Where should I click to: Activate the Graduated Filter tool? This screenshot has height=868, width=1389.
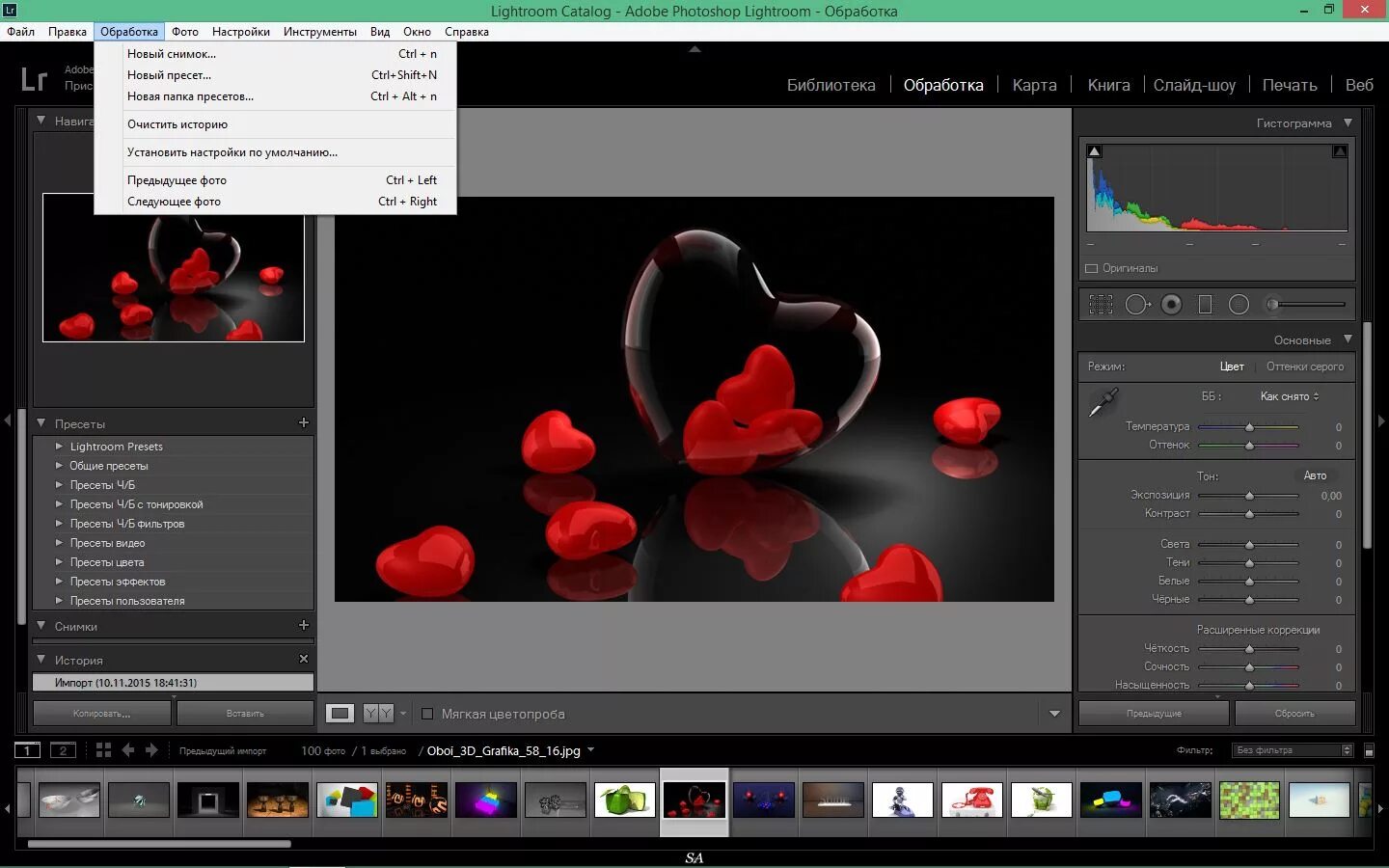tap(1206, 305)
